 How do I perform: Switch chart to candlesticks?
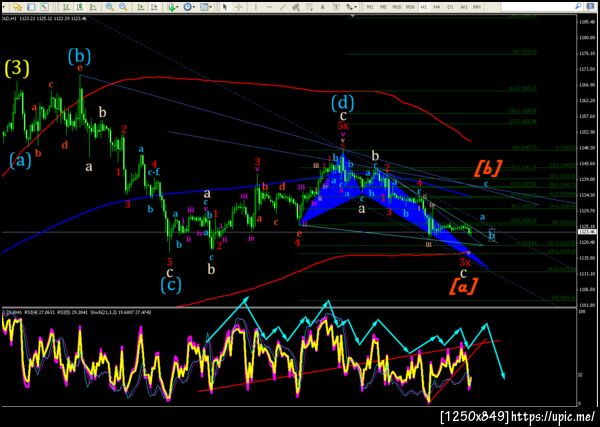[80, 7]
